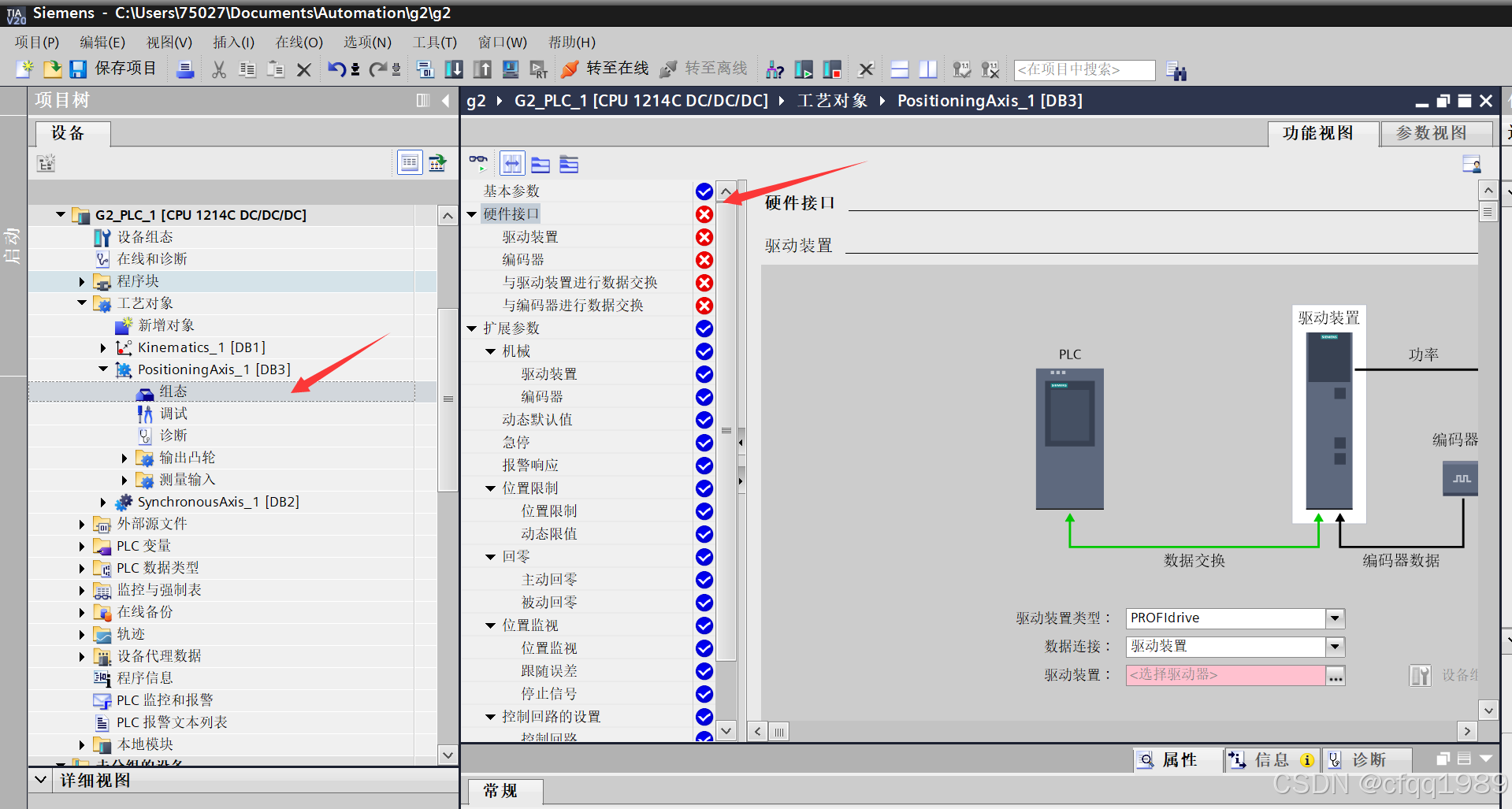The height and width of the screenshot is (809, 1512).
Task: Click the undo arrow icon
Action: pyautogui.click(x=337, y=69)
